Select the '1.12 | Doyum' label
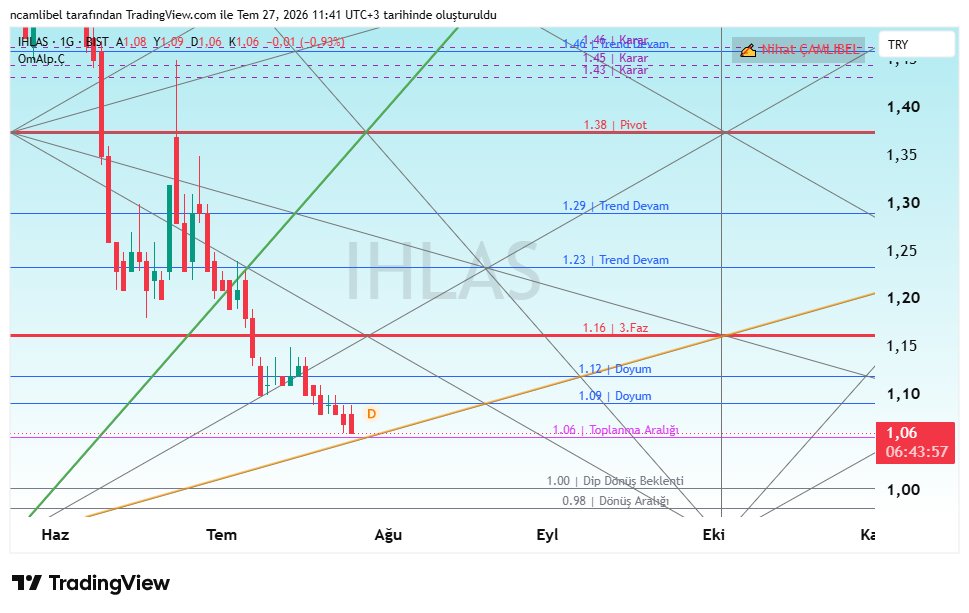The height and width of the screenshot is (613, 969). click(x=615, y=369)
